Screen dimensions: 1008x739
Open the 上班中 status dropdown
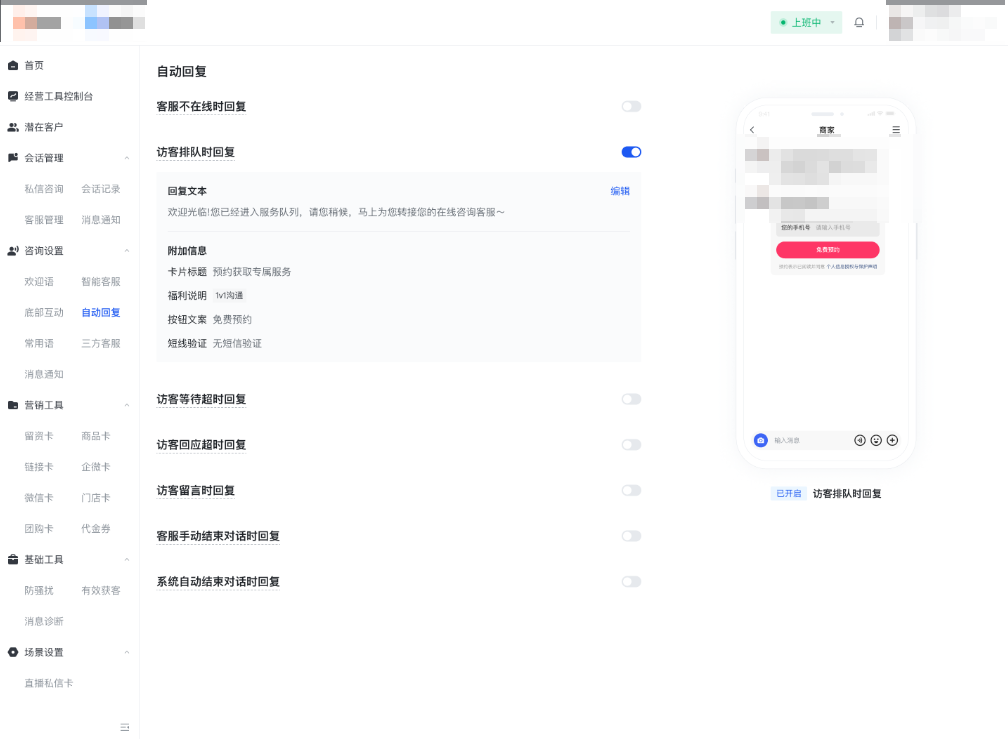click(x=806, y=22)
